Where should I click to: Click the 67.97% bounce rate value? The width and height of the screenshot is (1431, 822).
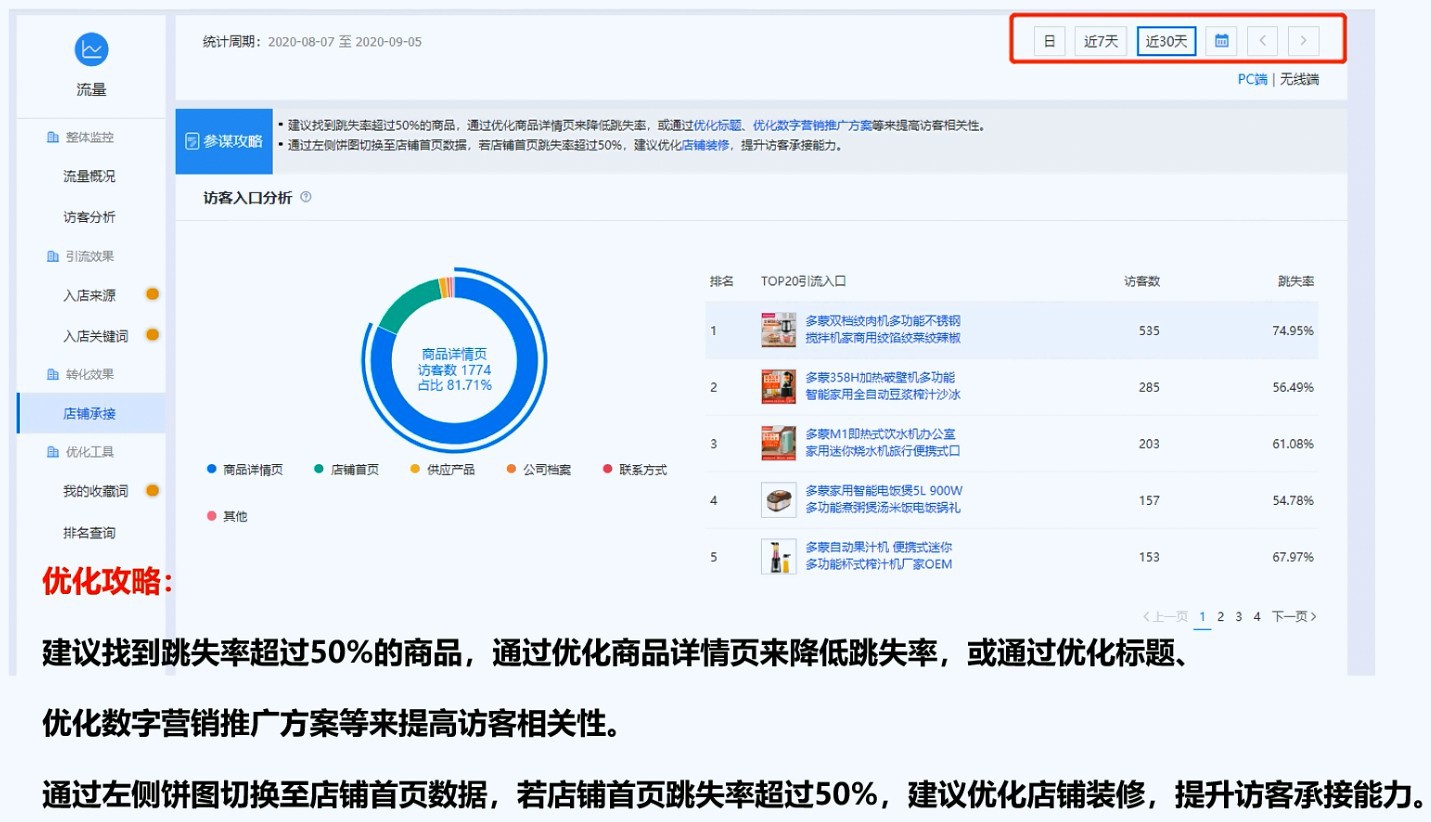pos(1293,557)
